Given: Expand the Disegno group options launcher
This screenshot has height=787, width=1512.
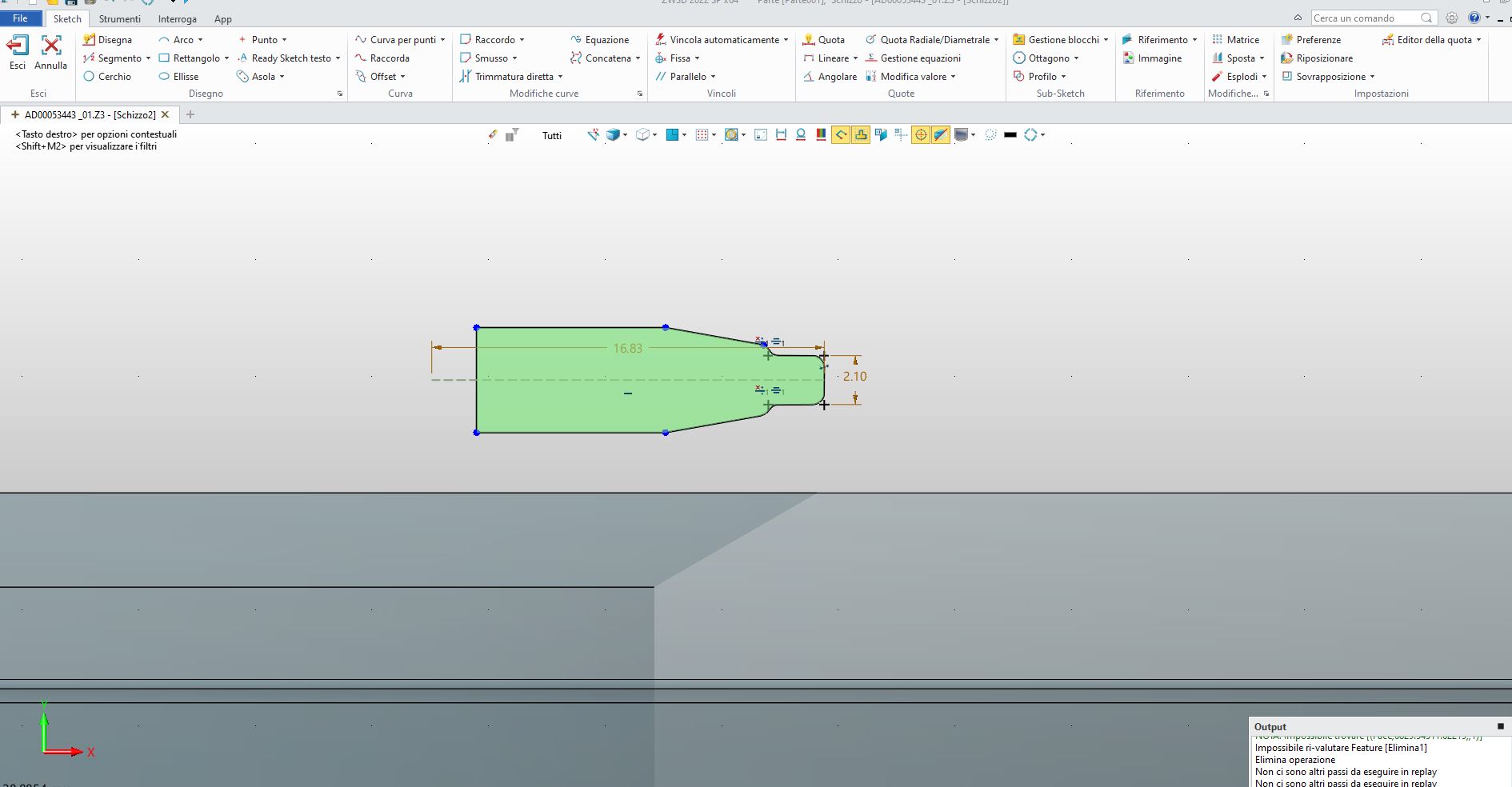Looking at the screenshot, I should [x=340, y=94].
